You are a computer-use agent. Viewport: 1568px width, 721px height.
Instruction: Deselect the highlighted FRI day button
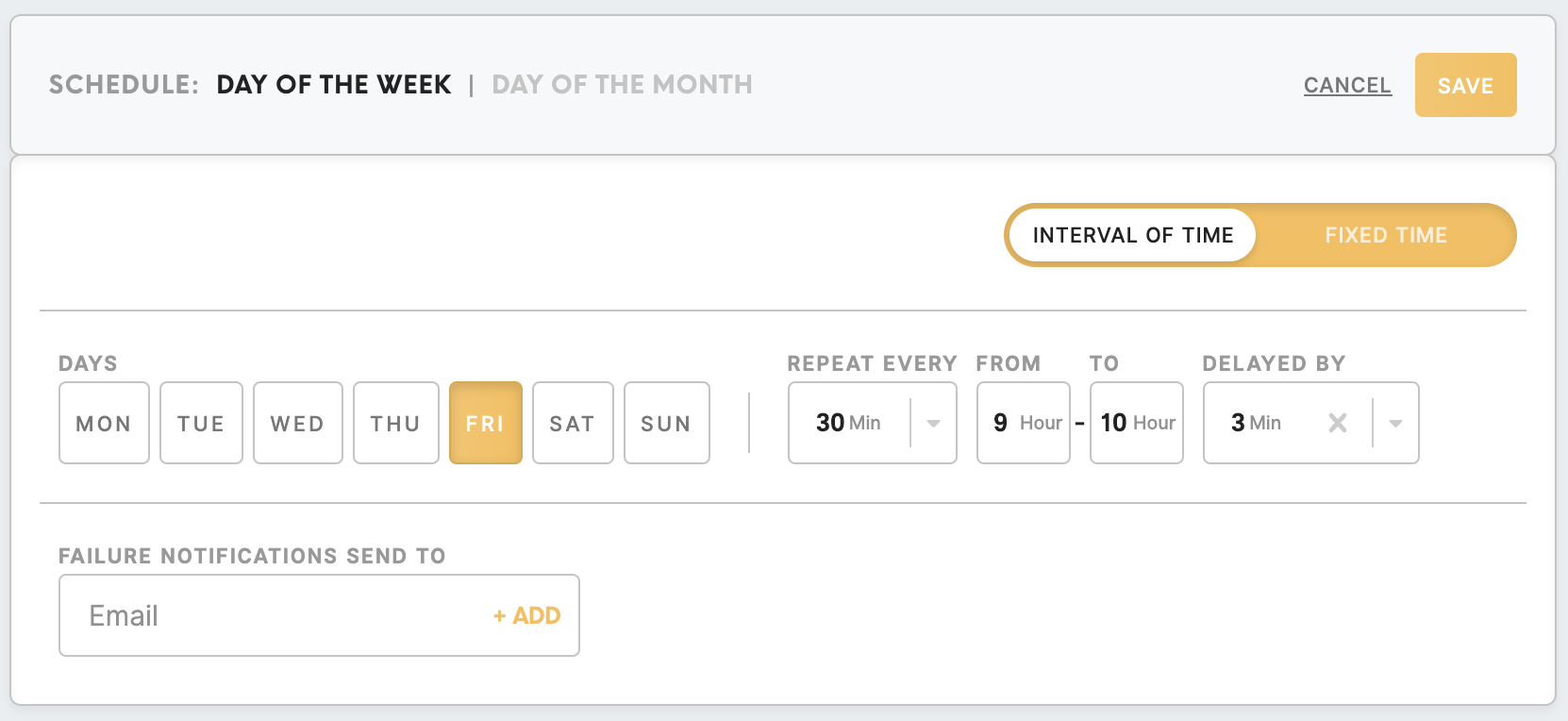(x=485, y=423)
